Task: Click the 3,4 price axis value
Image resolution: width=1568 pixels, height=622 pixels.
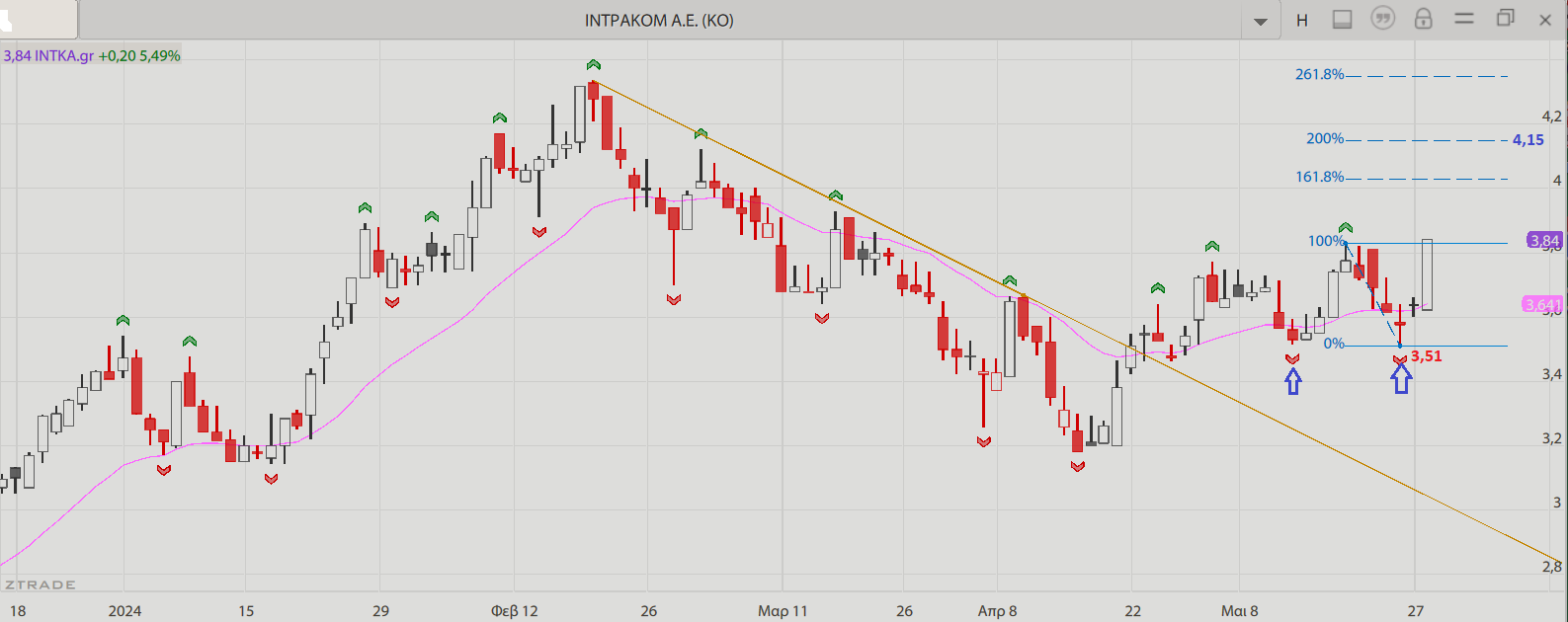Action: [x=1552, y=374]
